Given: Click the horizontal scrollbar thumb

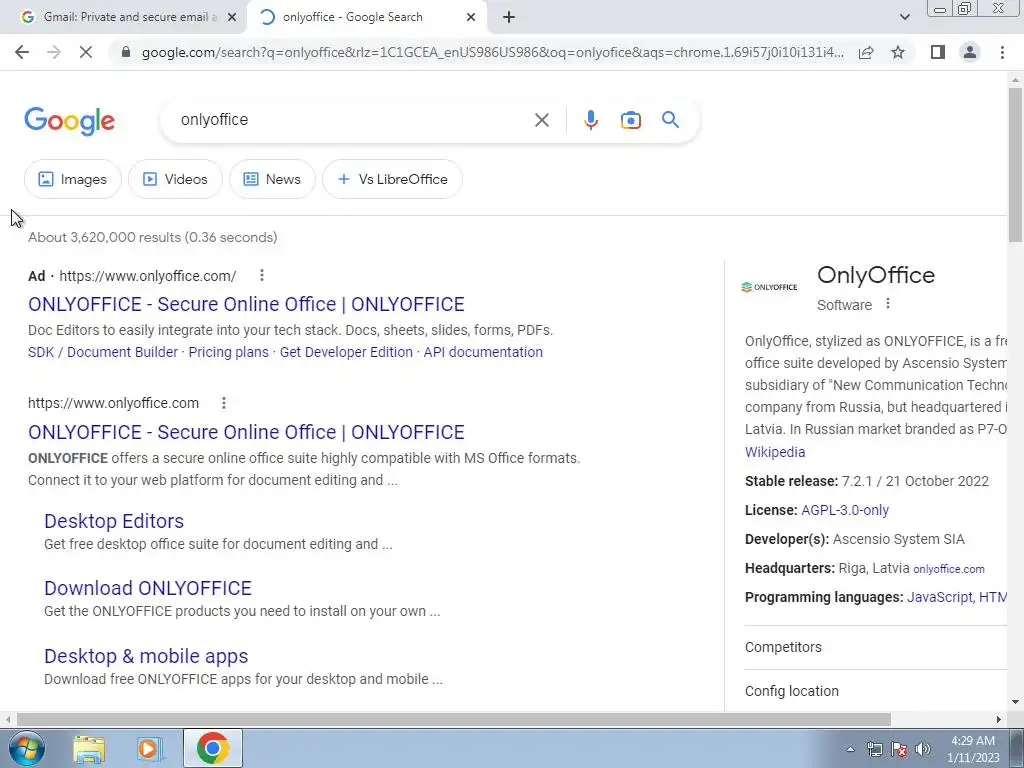Looking at the screenshot, I should click(454, 719).
